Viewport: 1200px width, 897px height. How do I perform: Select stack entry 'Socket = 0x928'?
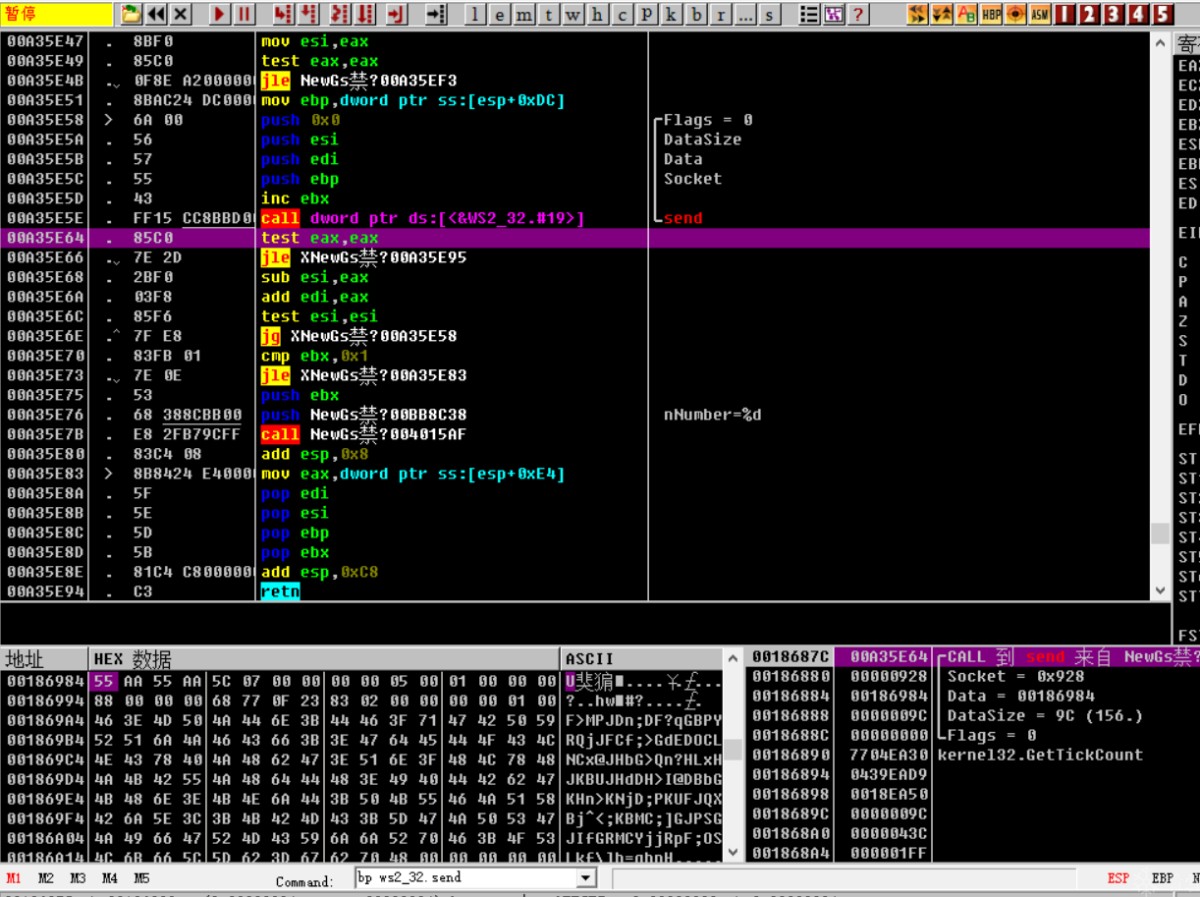click(1016, 676)
